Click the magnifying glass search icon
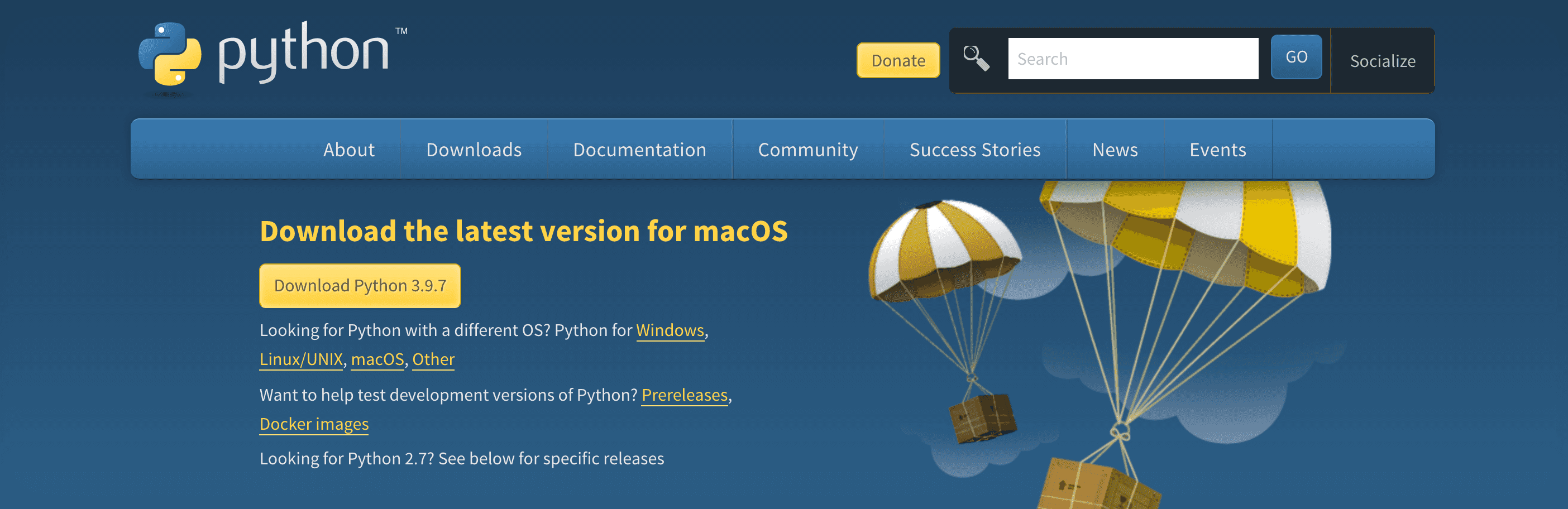Viewport: 1568px width, 509px height. point(976,58)
